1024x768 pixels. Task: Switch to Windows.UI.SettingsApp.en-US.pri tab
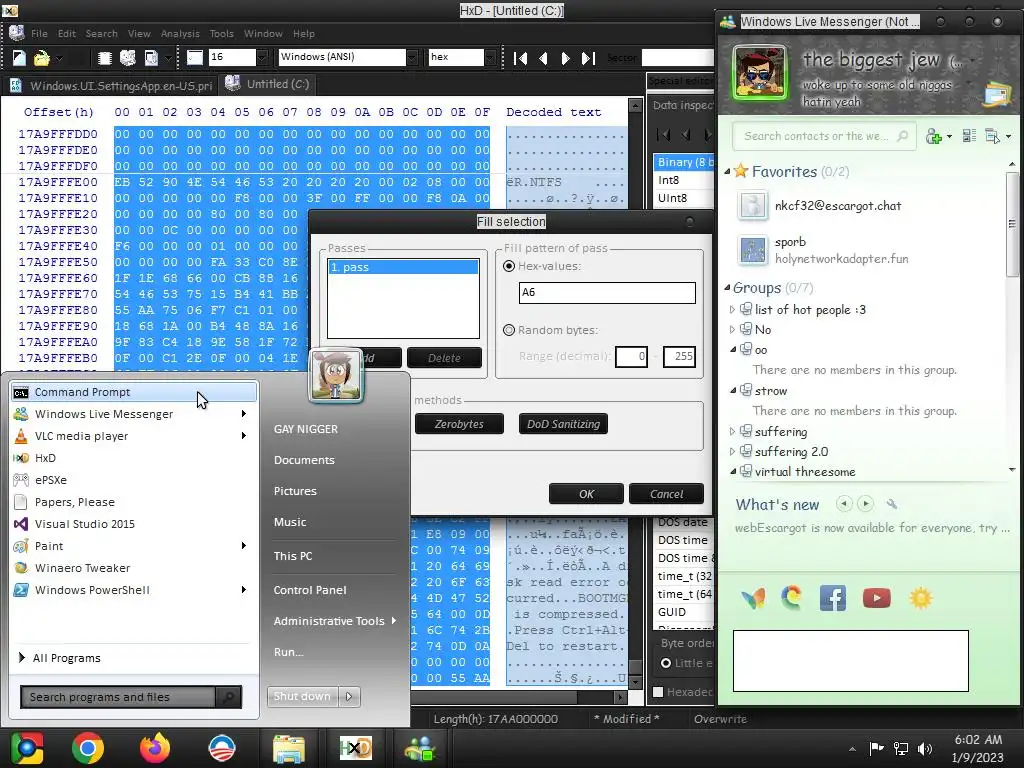(110, 86)
